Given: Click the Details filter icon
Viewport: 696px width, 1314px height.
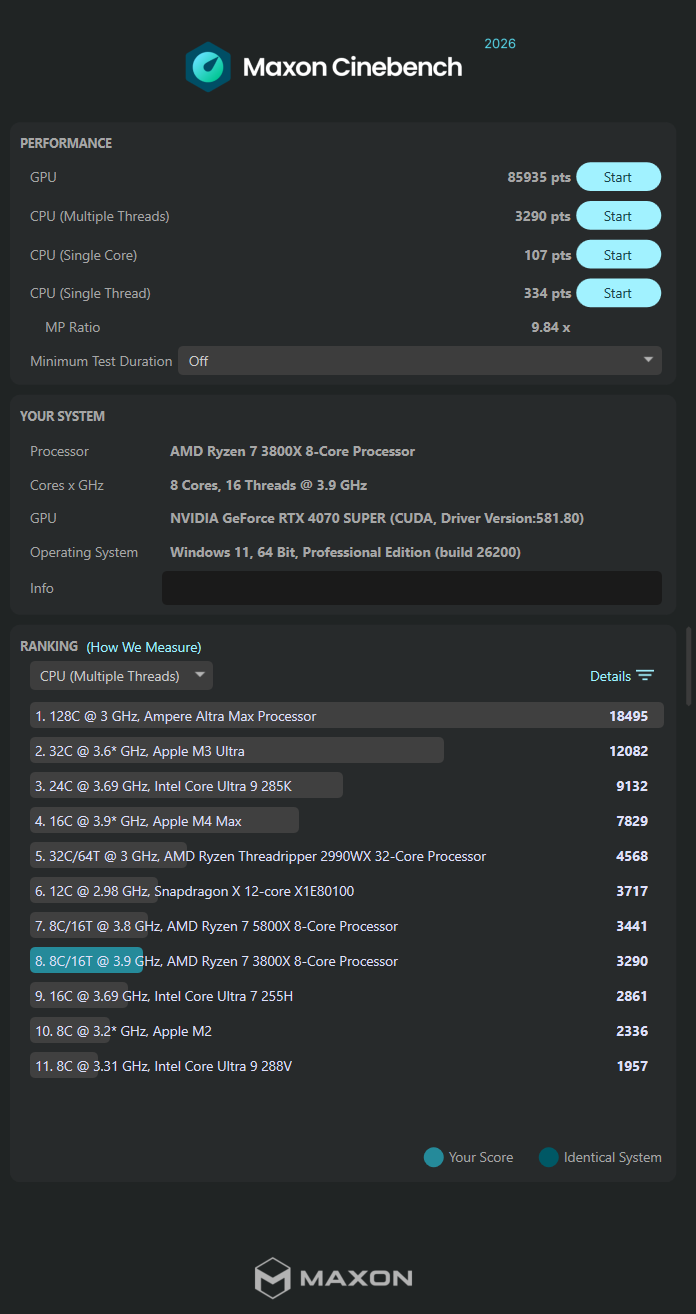Looking at the screenshot, I should 645,676.
